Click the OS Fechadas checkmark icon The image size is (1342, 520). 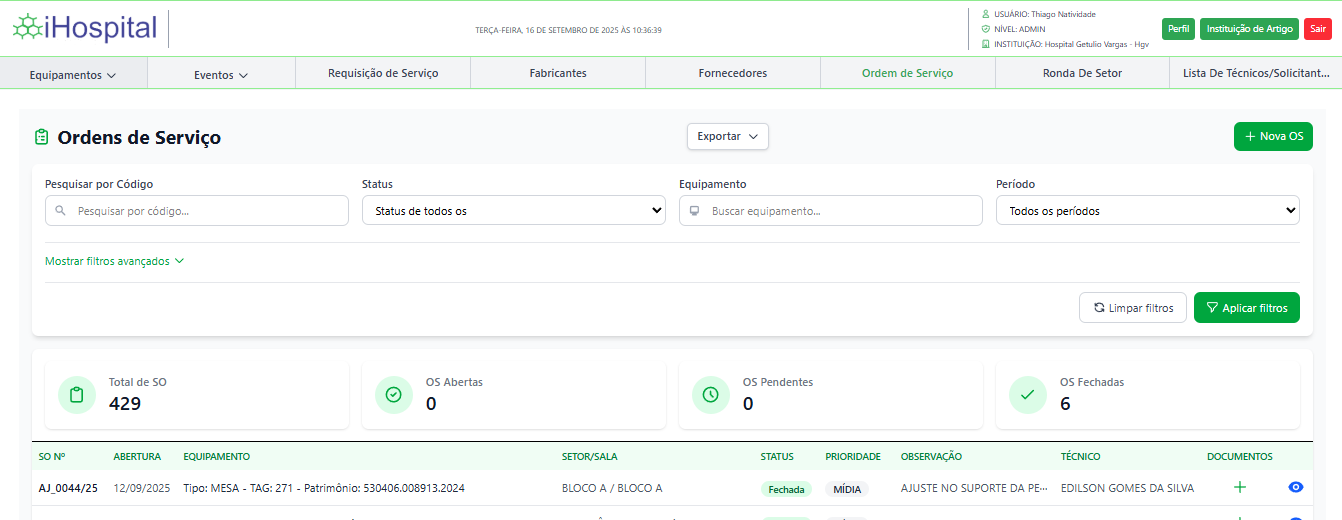pyautogui.click(x=1027, y=395)
